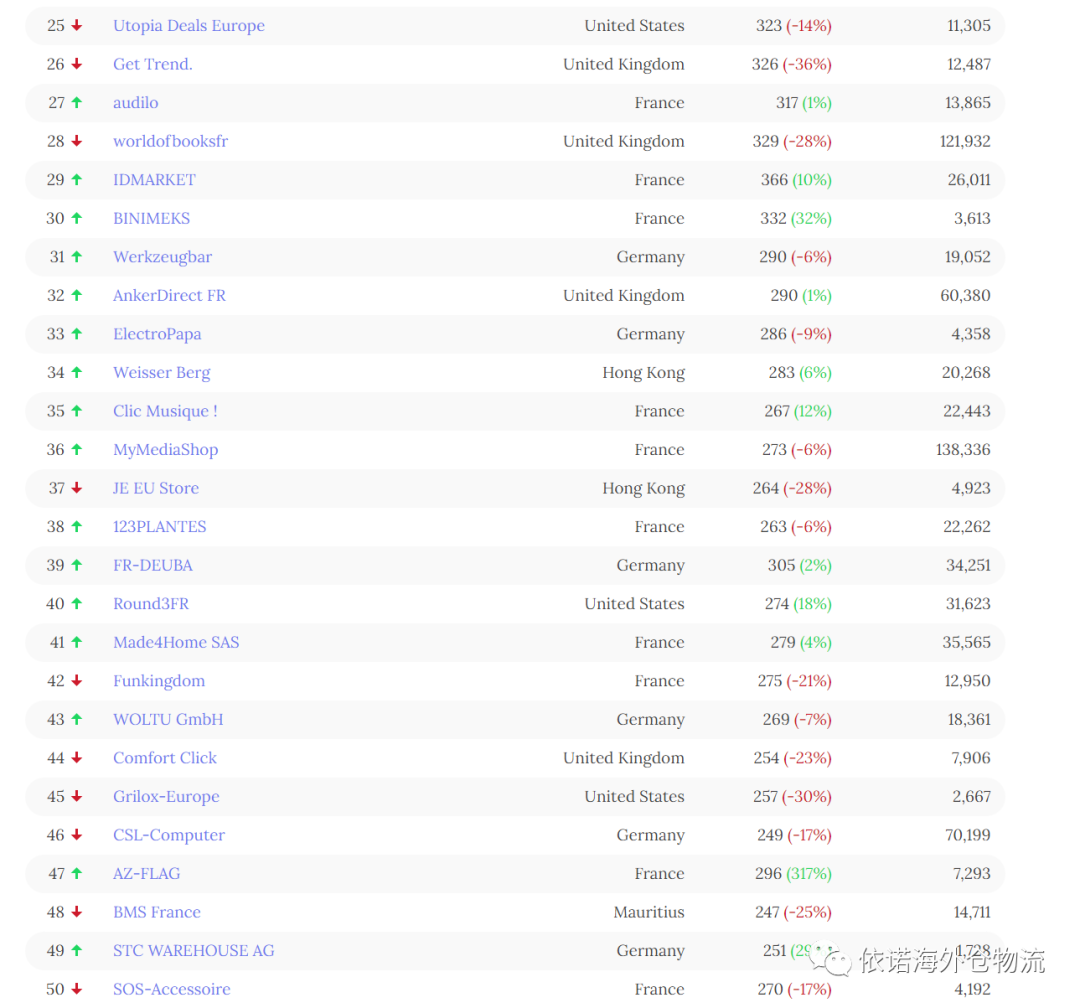Click the green up arrow at rank 47

point(76,874)
